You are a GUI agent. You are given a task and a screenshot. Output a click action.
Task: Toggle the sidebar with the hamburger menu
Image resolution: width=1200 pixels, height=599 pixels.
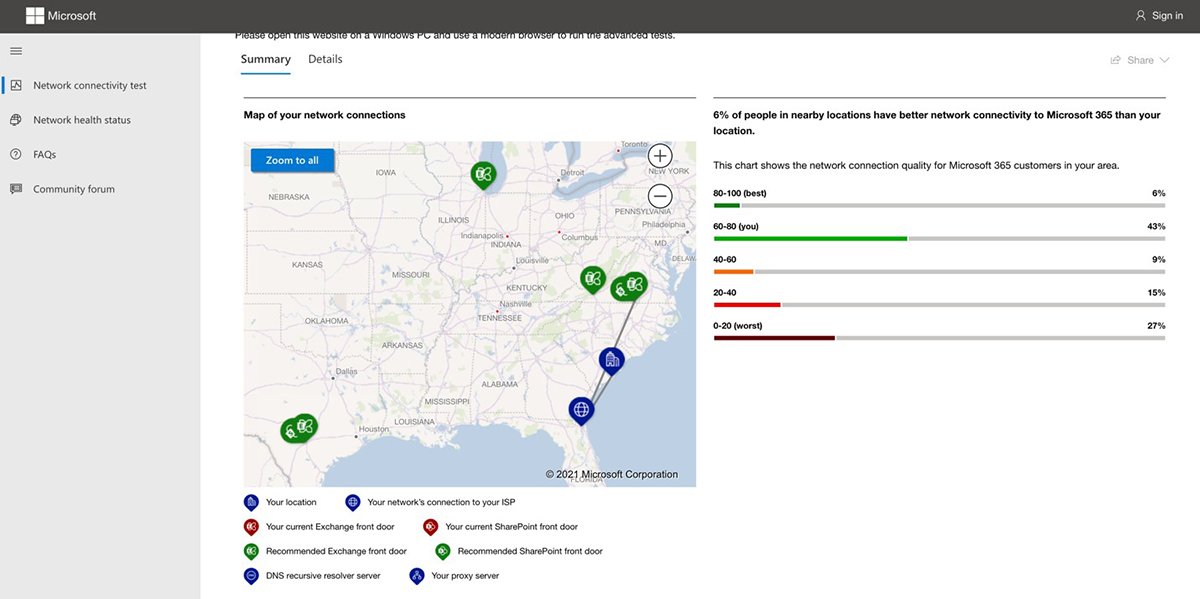[15, 50]
